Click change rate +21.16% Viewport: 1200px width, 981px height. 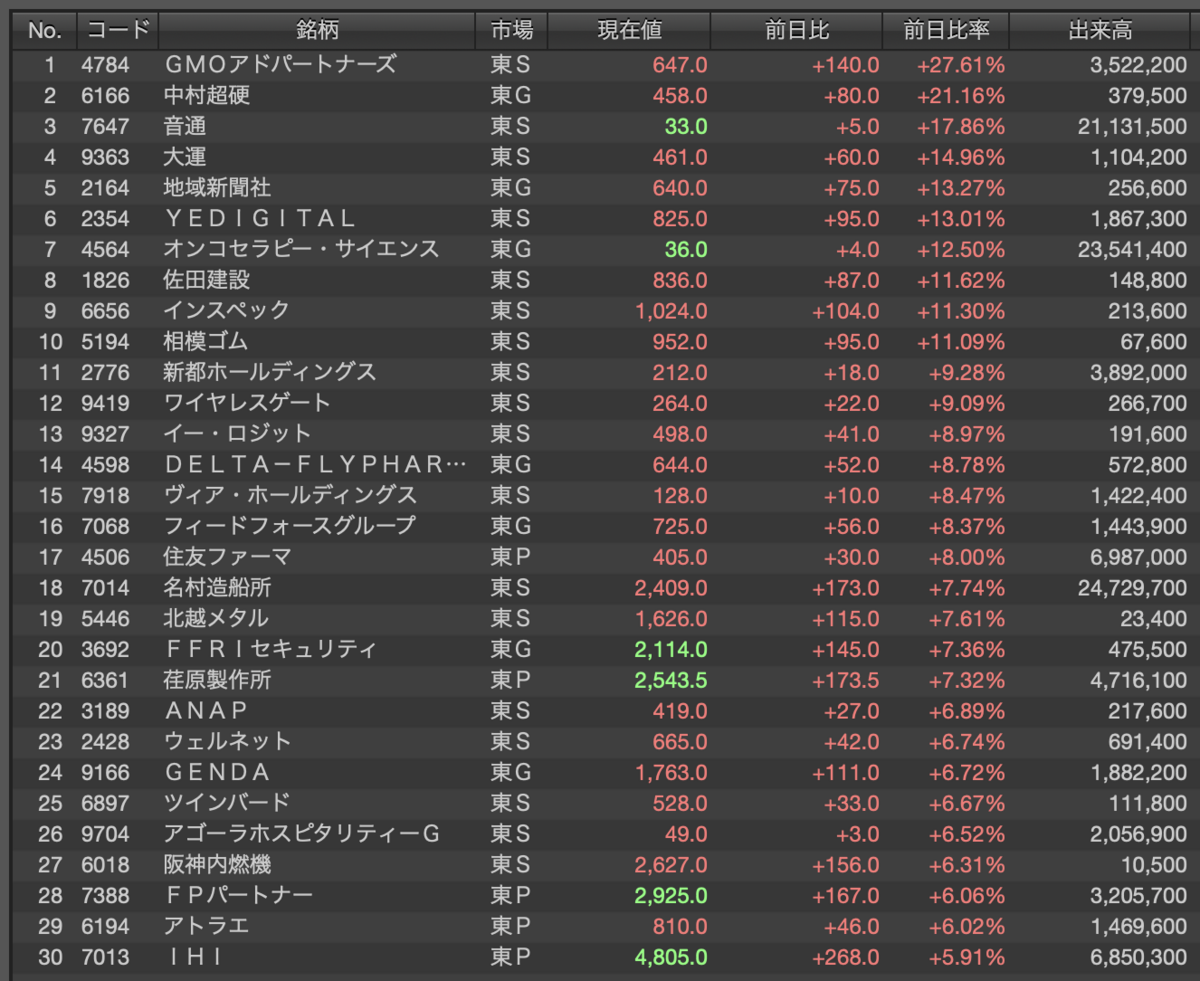961,96
